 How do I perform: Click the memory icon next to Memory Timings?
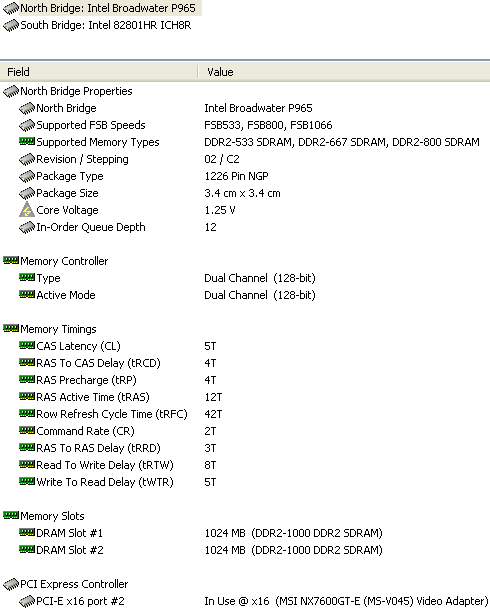pyautogui.click(x=11, y=328)
